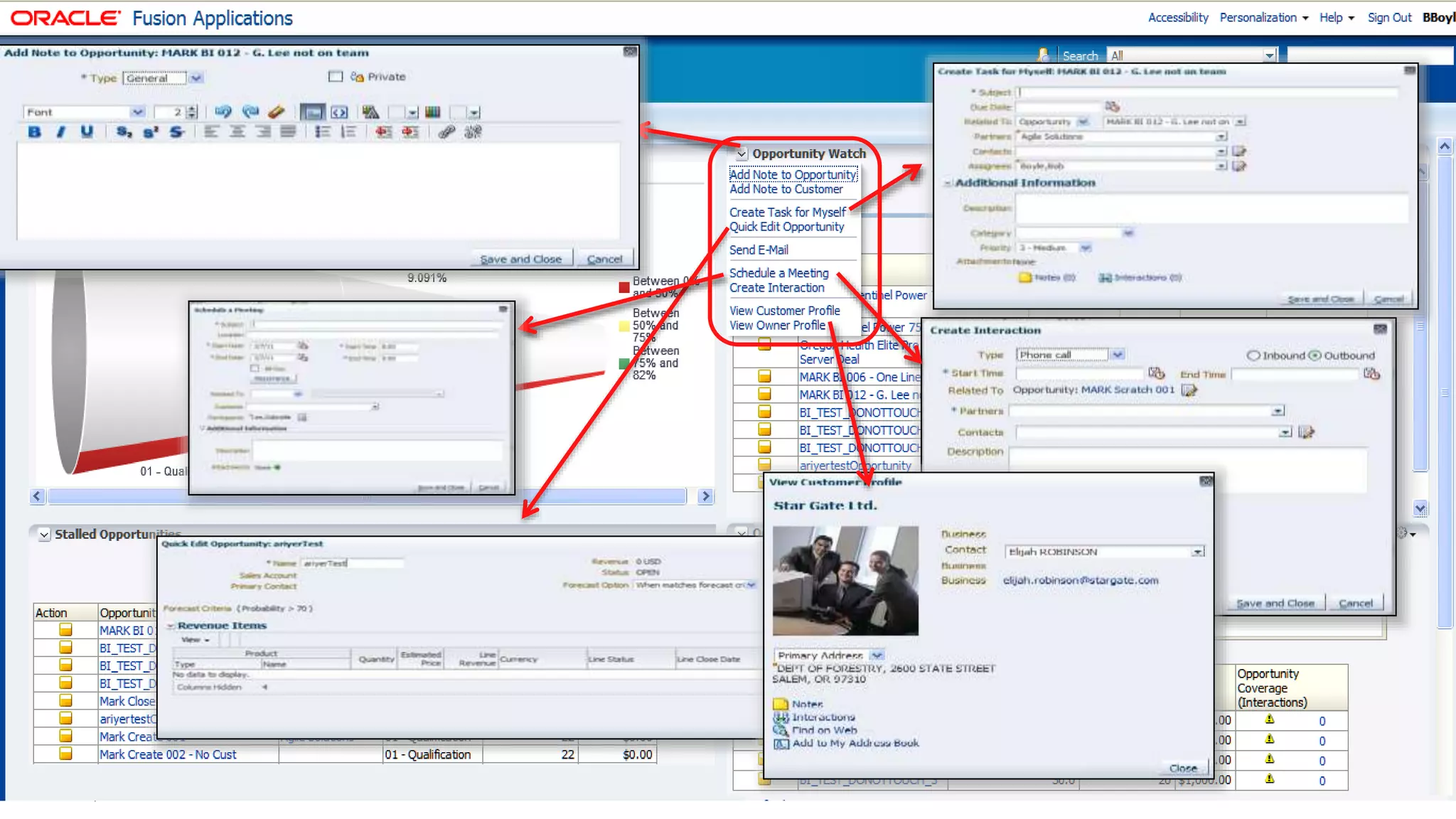Image resolution: width=1456 pixels, height=819 pixels.
Task: Click the customer photo thumbnail
Action: (x=845, y=580)
